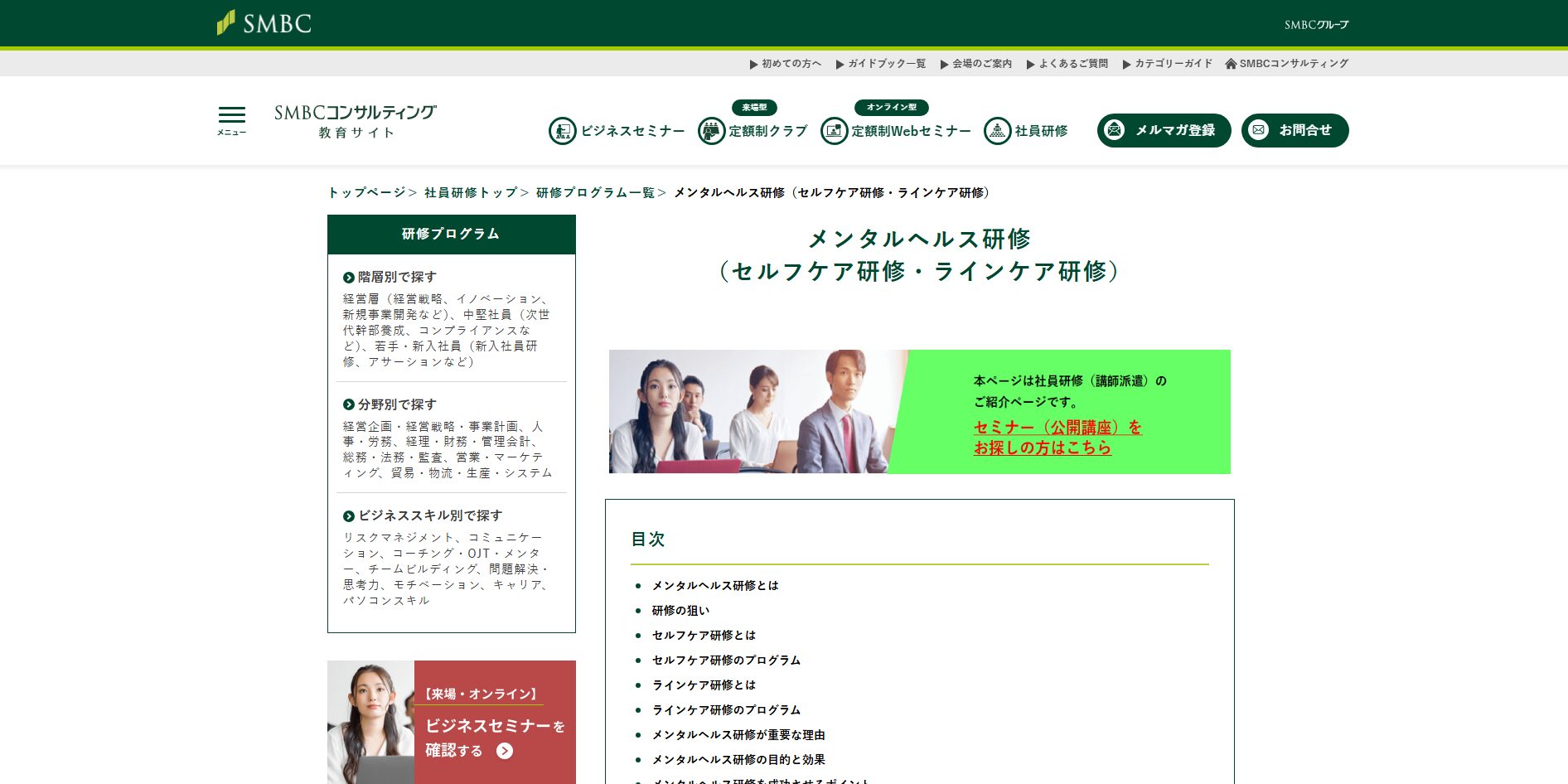Click the SMBCグループ link at top right
The width and height of the screenshot is (1568, 784).
coord(1316,25)
